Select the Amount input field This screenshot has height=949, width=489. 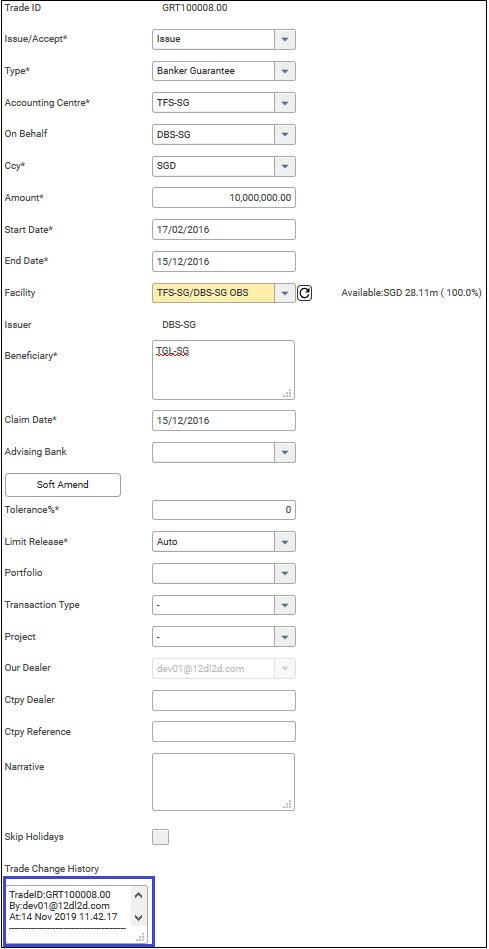[224, 198]
